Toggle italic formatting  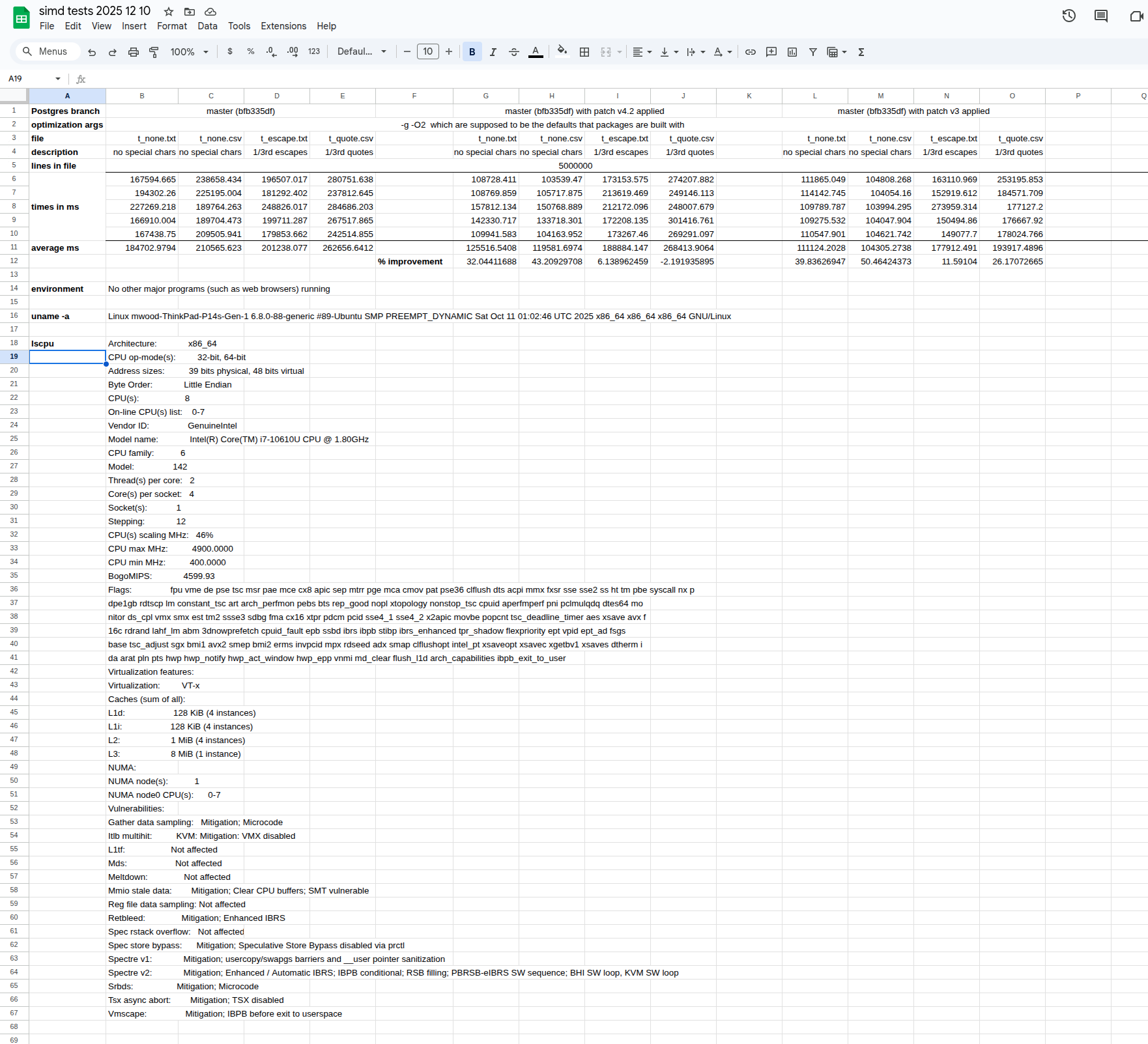click(x=493, y=51)
